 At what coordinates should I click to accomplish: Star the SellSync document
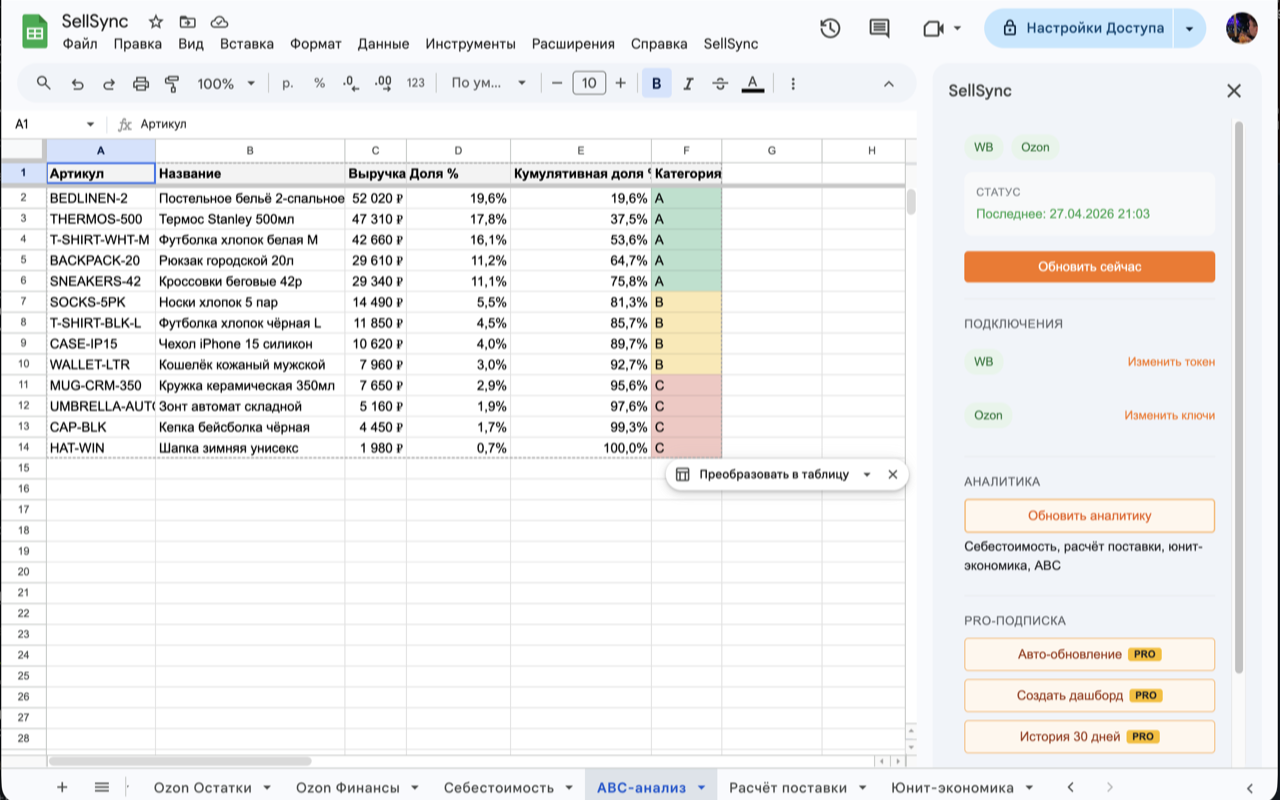click(x=156, y=22)
